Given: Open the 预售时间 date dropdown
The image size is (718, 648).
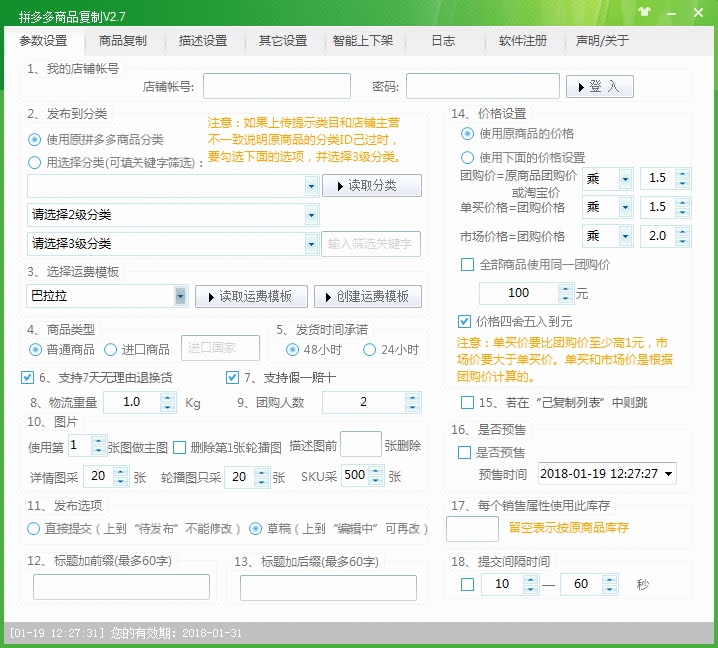Looking at the screenshot, I should (x=667, y=473).
